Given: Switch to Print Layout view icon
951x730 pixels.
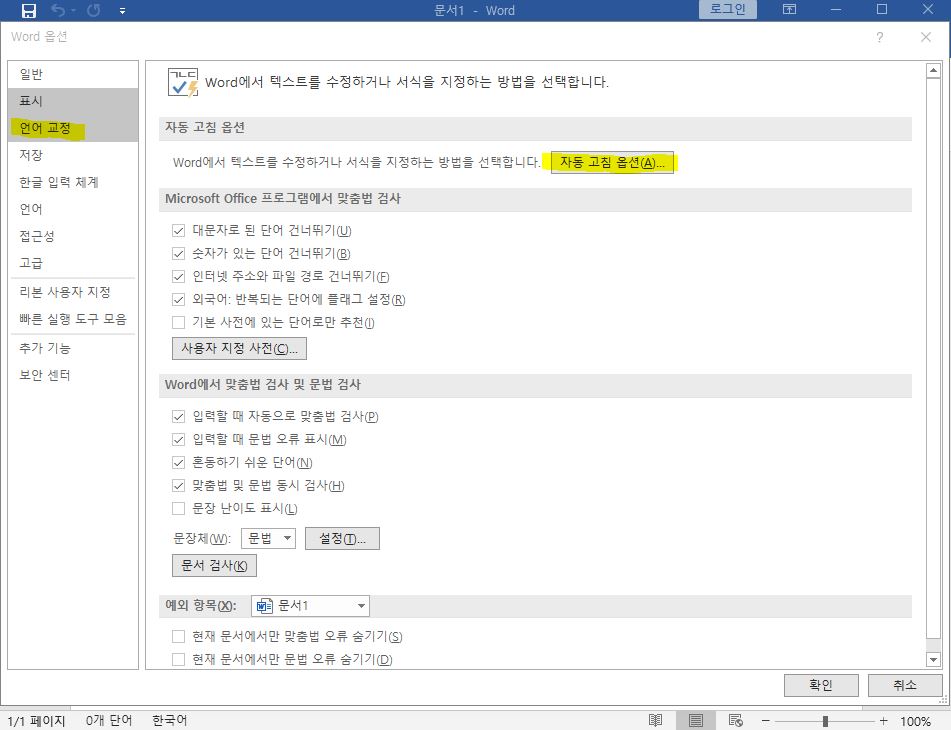Looking at the screenshot, I should pos(696,720).
